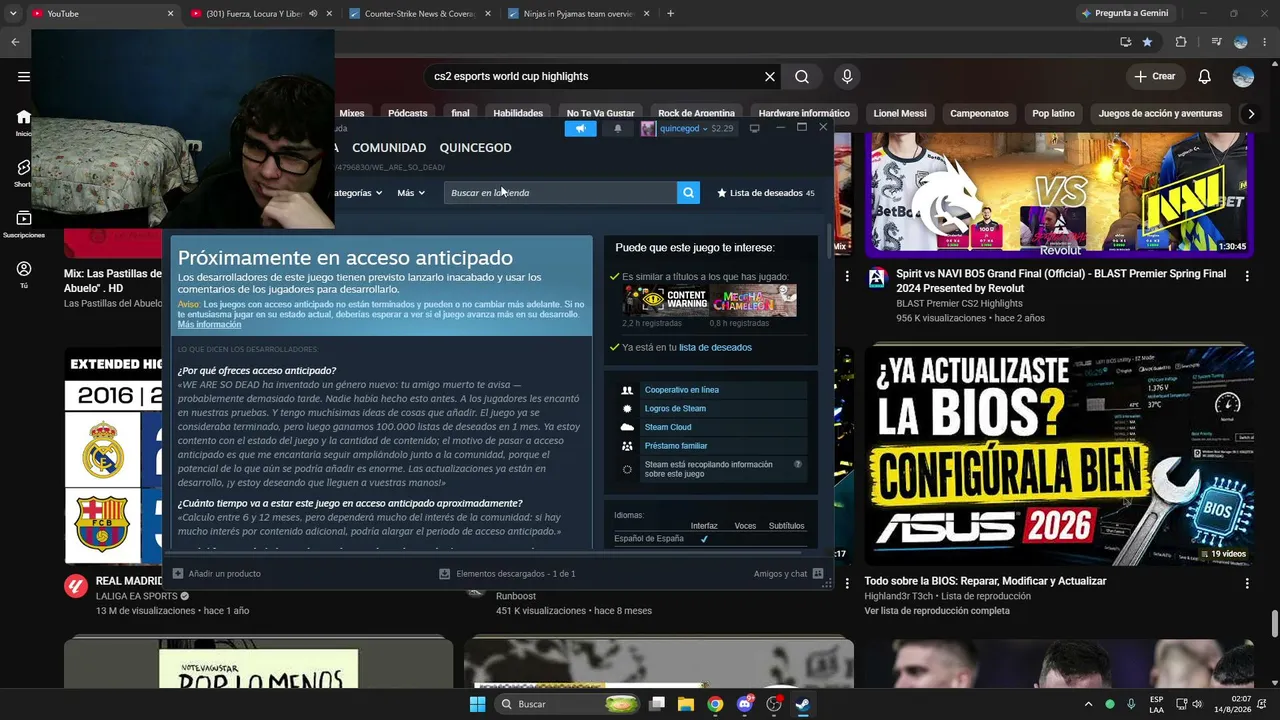Open the QUINCEGOD profile menu in Steam

pos(475,148)
